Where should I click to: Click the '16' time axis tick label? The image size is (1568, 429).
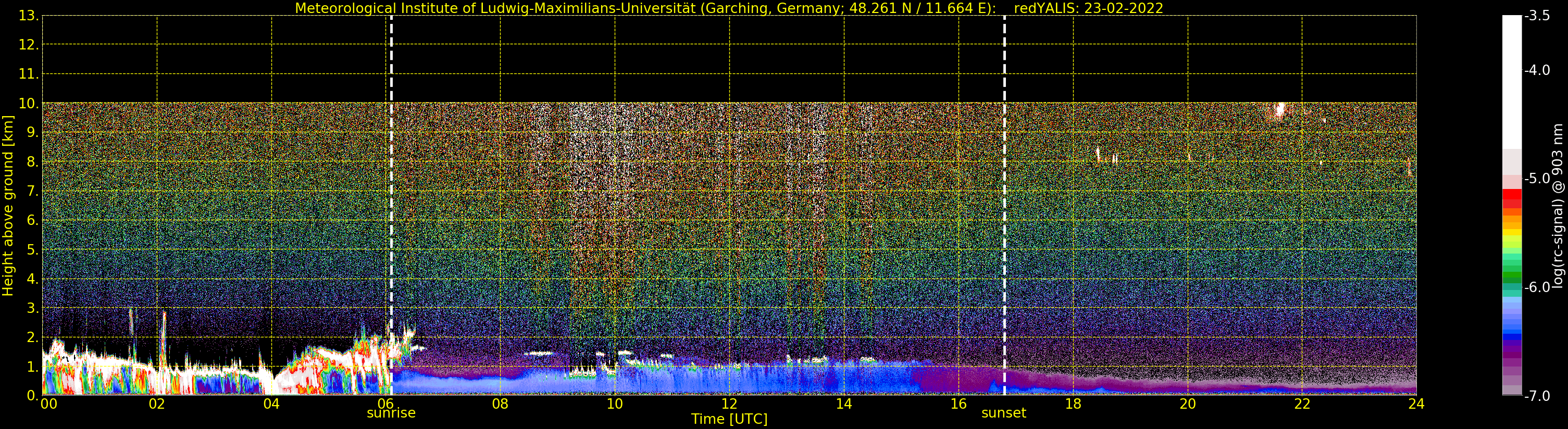[959, 404]
